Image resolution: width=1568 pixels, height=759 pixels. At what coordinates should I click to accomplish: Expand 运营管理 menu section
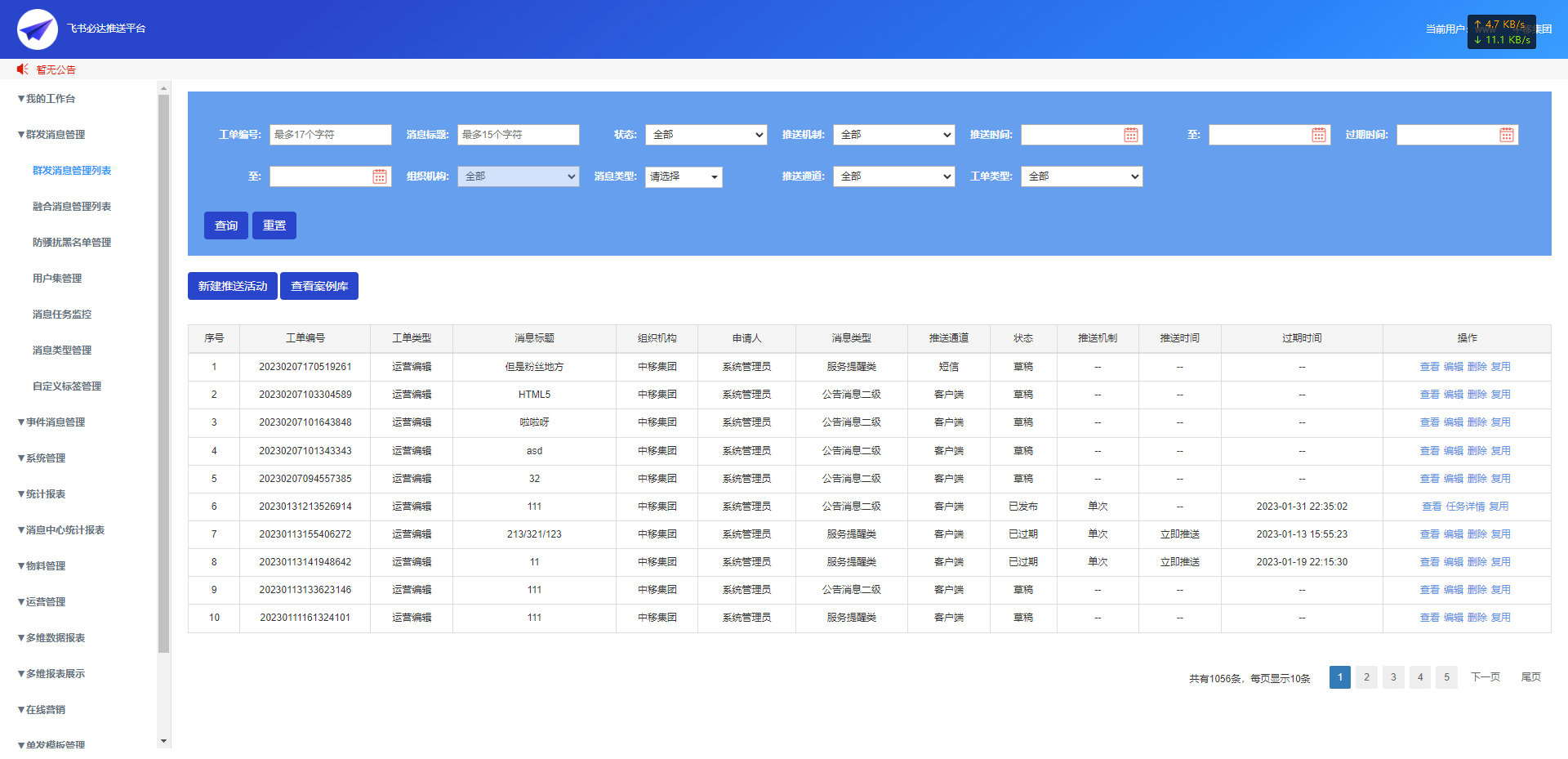point(42,602)
